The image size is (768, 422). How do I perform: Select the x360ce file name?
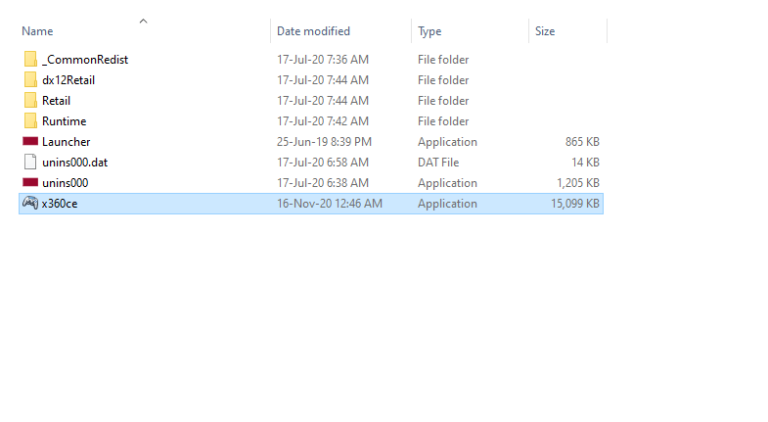coord(60,203)
